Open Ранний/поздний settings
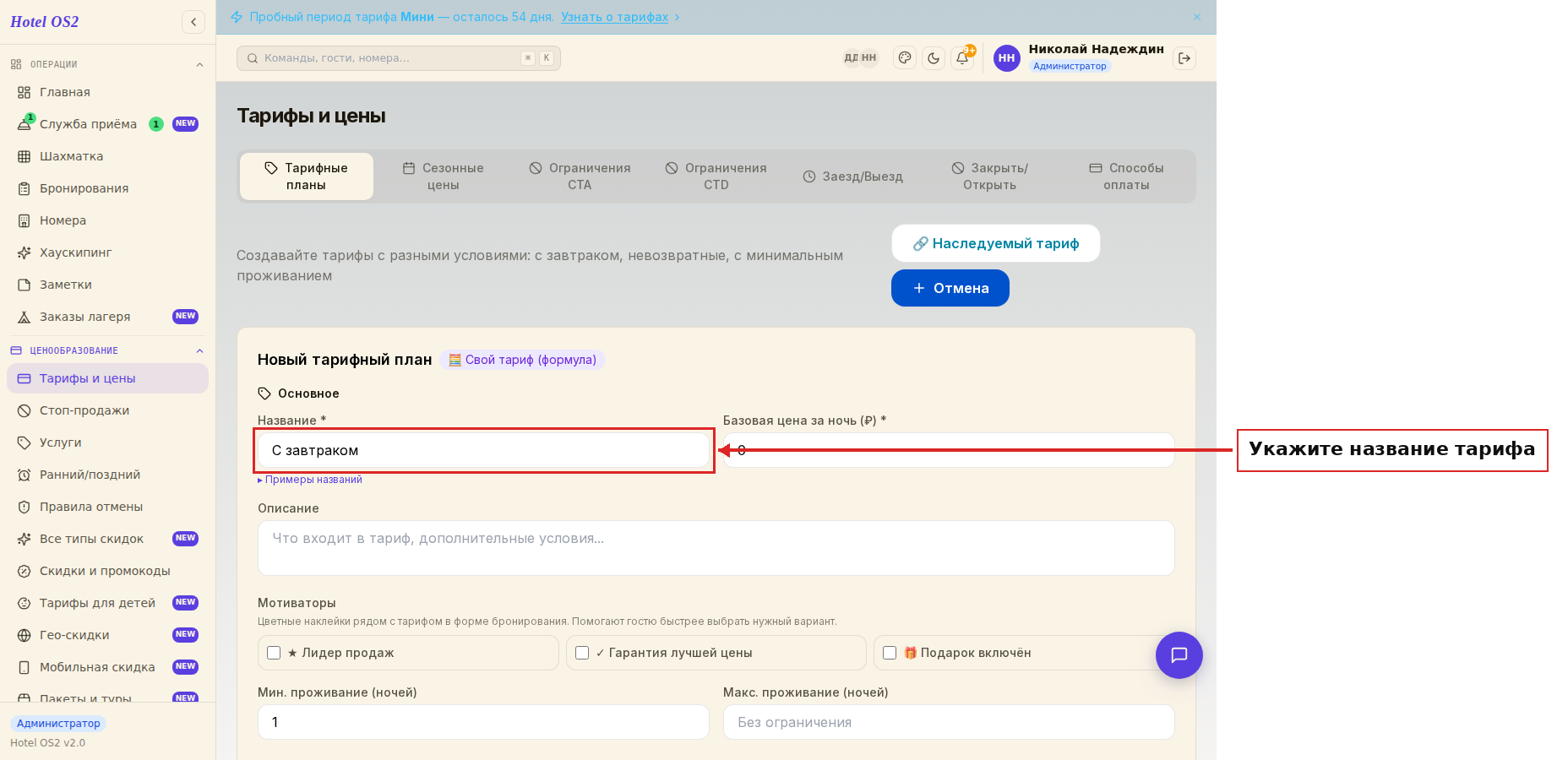Screen dimensions: 1568x760 coord(107,475)
